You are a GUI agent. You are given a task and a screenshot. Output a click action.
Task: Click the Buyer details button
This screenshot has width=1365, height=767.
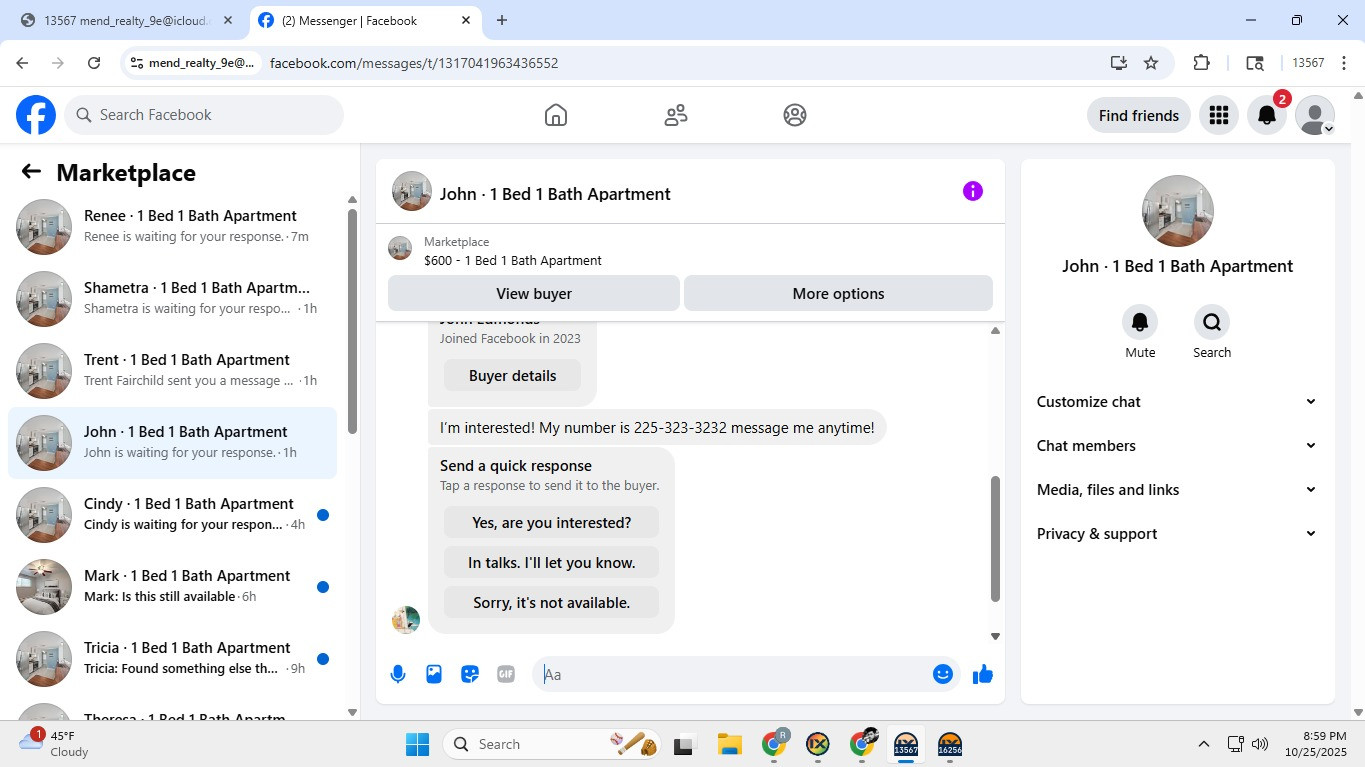[513, 376]
